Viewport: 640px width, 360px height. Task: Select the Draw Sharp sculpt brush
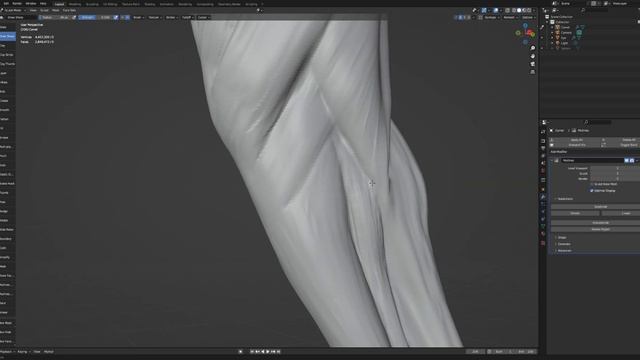7,36
